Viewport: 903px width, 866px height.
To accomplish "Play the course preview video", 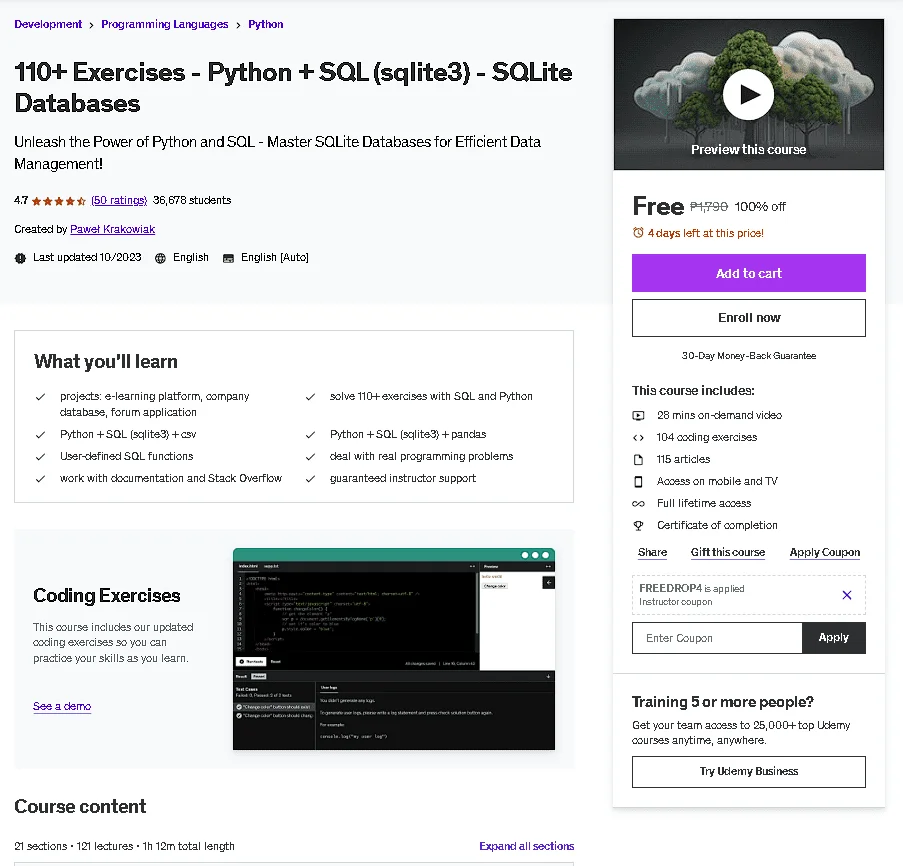I will click(748, 94).
